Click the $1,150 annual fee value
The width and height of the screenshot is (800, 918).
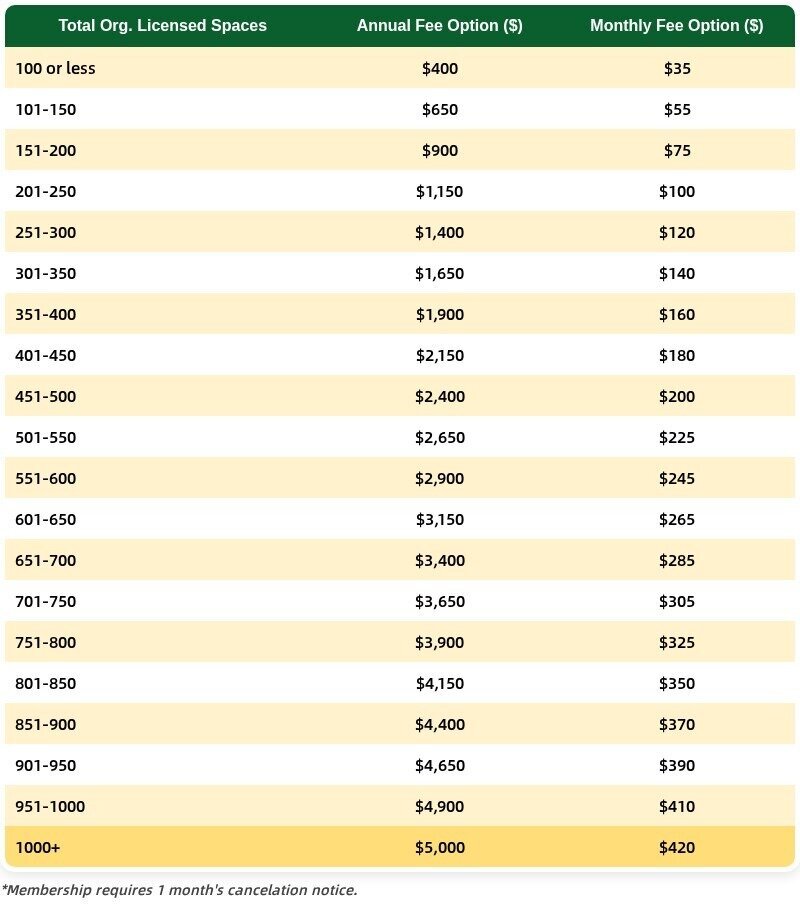click(440, 192)
